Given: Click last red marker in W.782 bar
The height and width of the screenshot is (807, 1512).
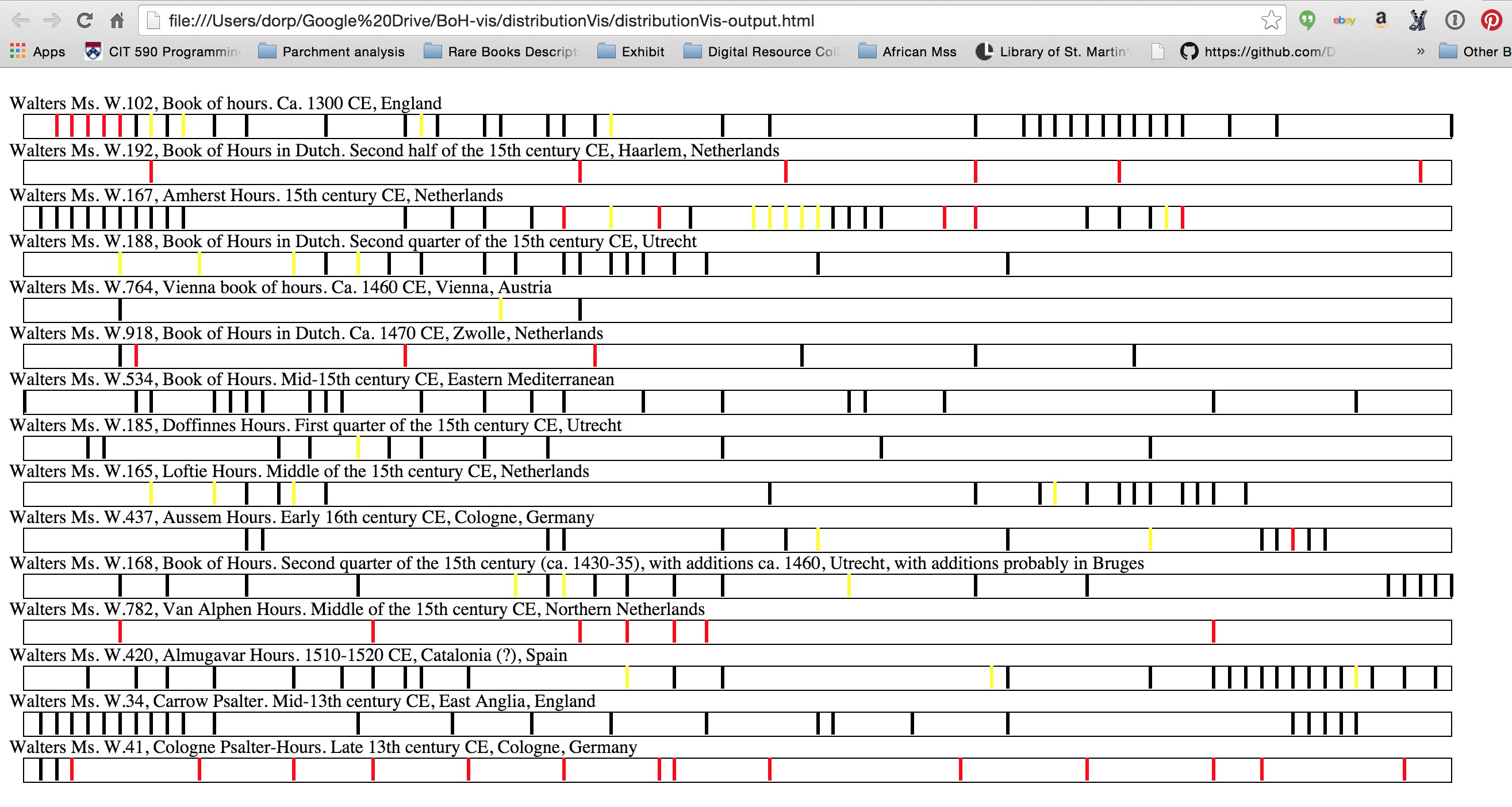Looking at the screenshot, I should (1213, 632).
